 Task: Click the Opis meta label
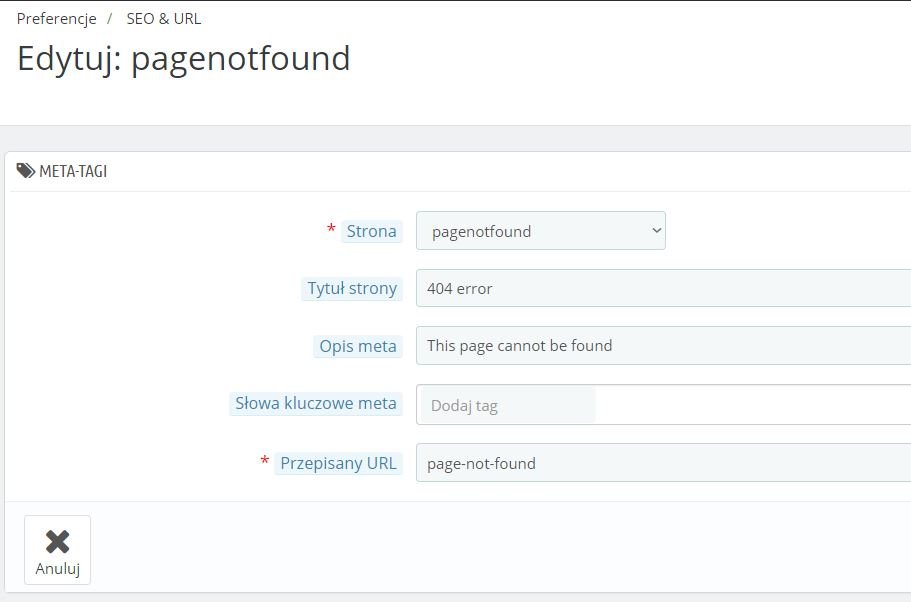(x=358, y=346)
